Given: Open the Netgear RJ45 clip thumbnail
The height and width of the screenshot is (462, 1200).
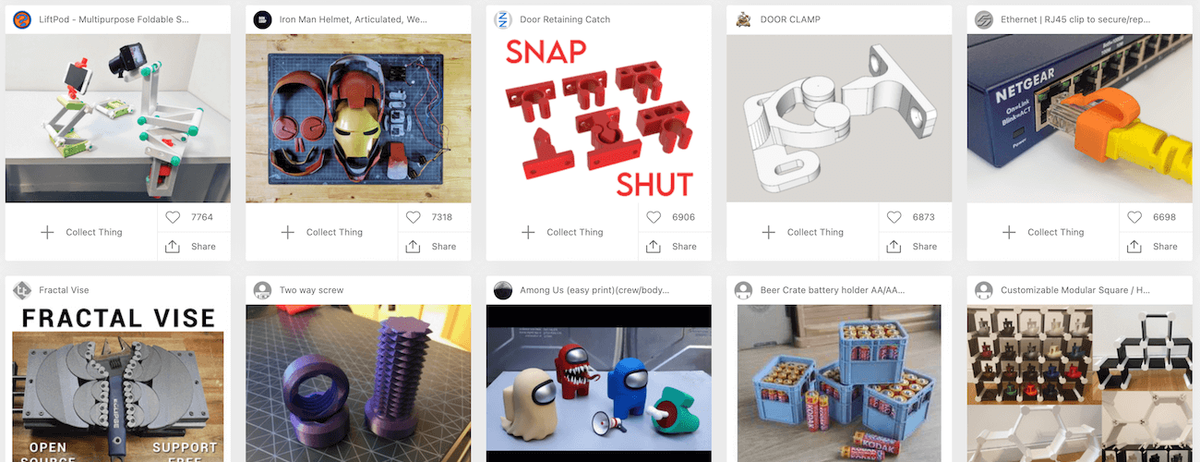Looking at the screenshot, I should click(1079, 118).
